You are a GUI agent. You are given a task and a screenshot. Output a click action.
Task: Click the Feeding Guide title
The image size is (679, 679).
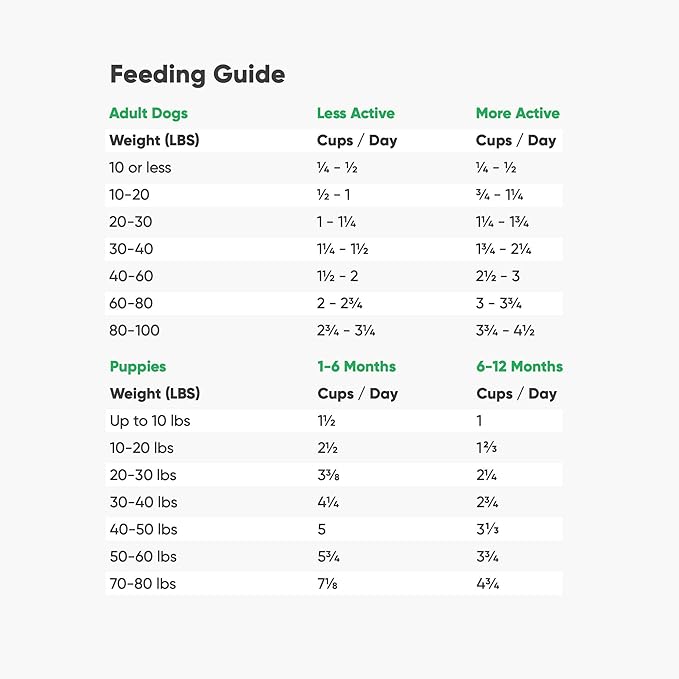197,74
